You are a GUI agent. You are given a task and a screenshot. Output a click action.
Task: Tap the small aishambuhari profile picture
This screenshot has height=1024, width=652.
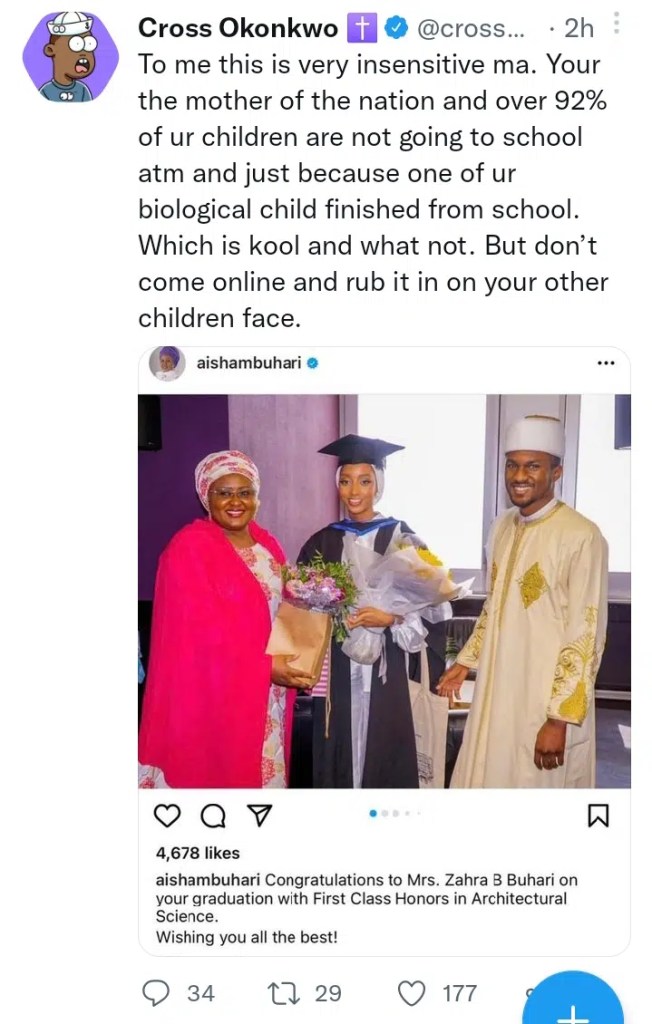coord(166,363)
